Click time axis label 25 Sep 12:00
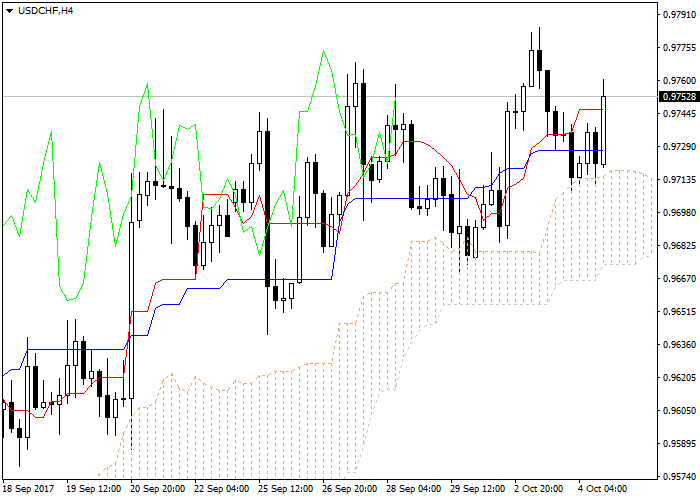 click(x=286, y=489)
